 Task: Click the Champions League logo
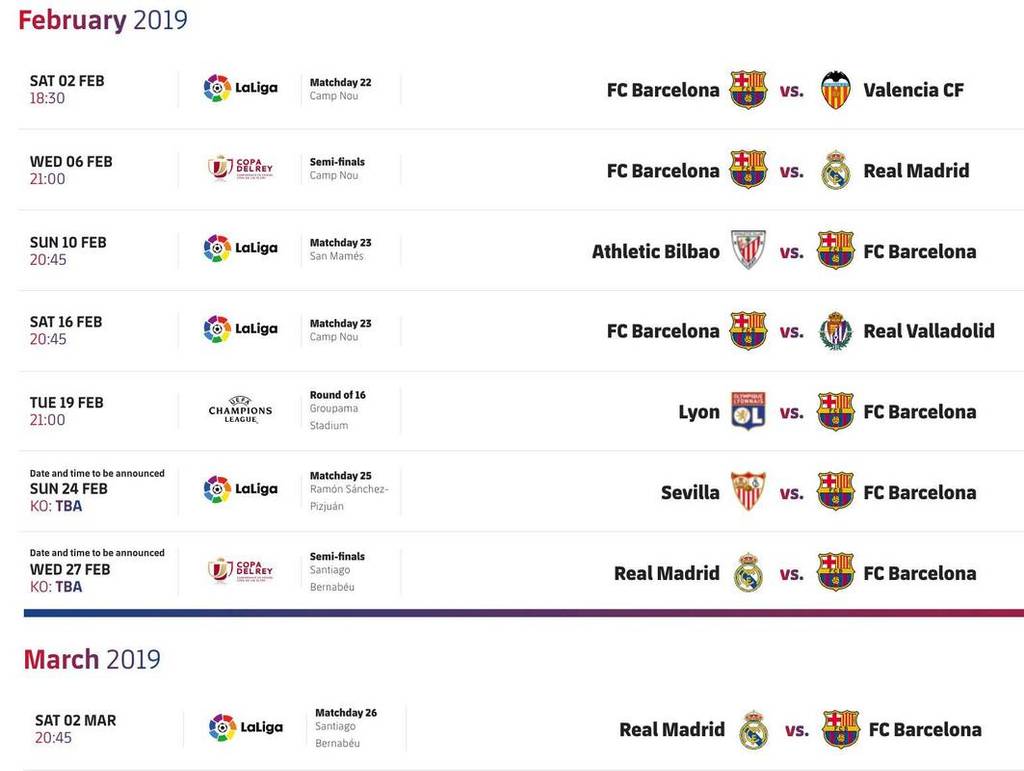point(240,411)
